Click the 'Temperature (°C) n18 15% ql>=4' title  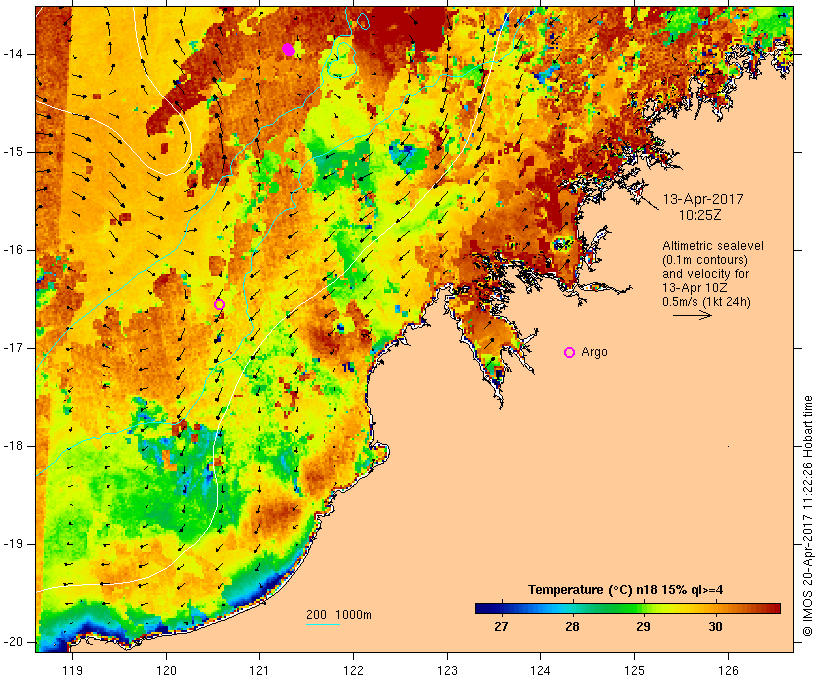[625, 590]
